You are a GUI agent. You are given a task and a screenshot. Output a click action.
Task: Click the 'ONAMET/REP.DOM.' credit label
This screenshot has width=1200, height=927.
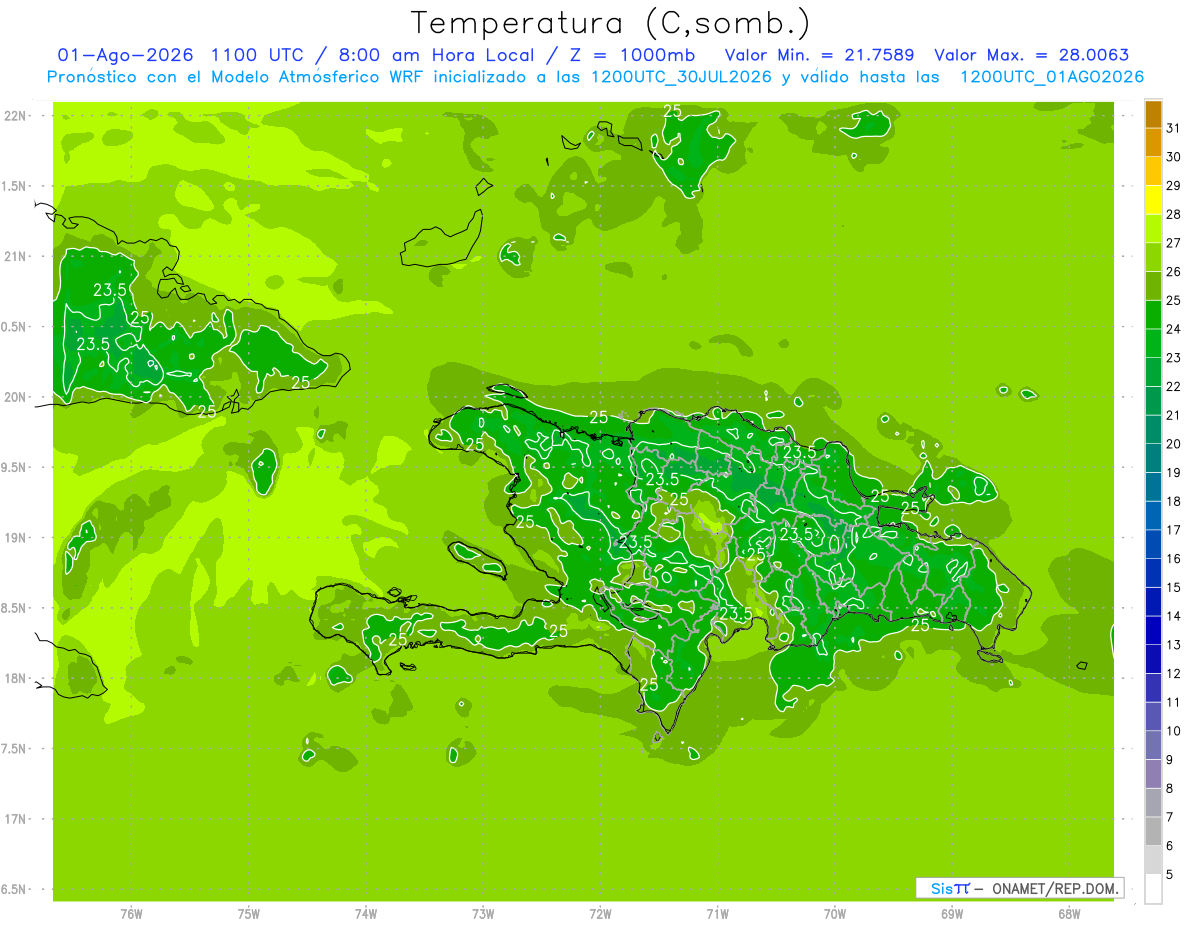1056,888
